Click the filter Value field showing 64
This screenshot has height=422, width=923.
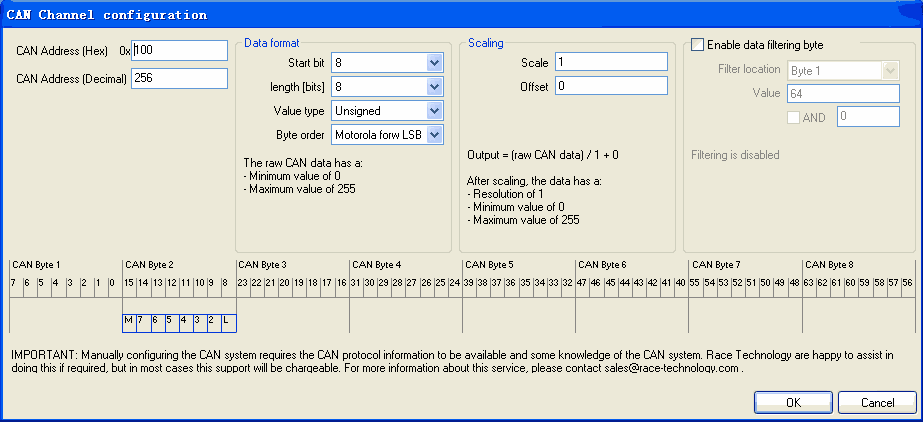tap(843, 93)
